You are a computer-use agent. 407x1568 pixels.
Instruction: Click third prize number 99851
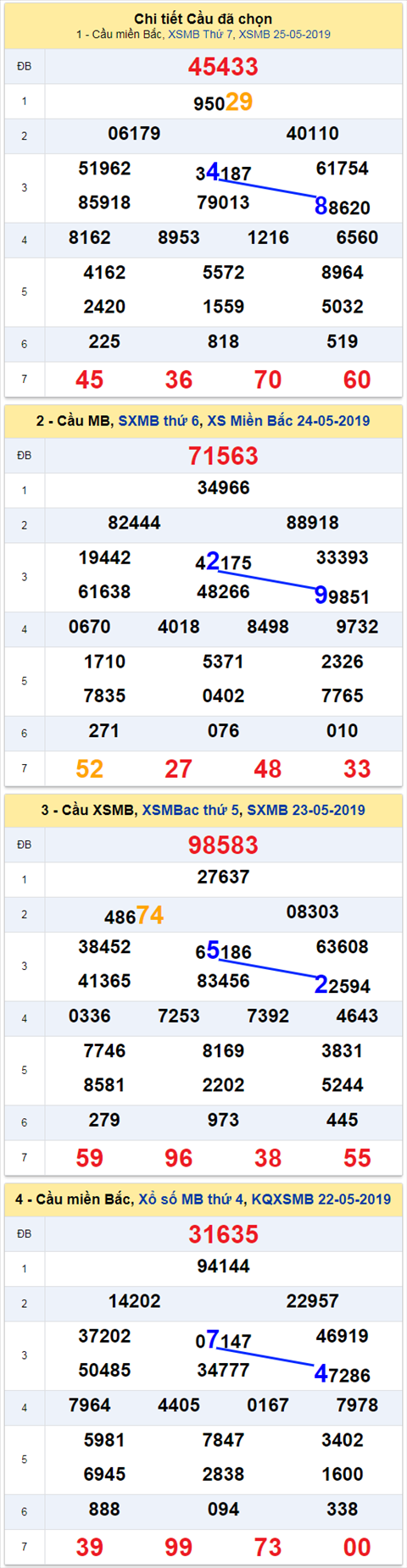(x=343, y=596)
